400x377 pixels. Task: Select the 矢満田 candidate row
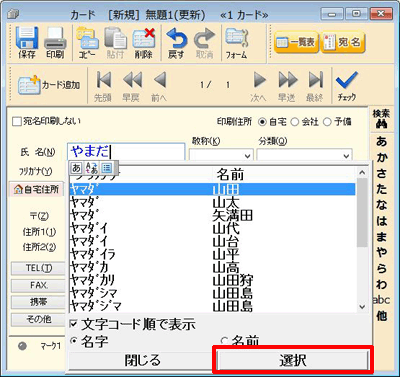point(212,215)
